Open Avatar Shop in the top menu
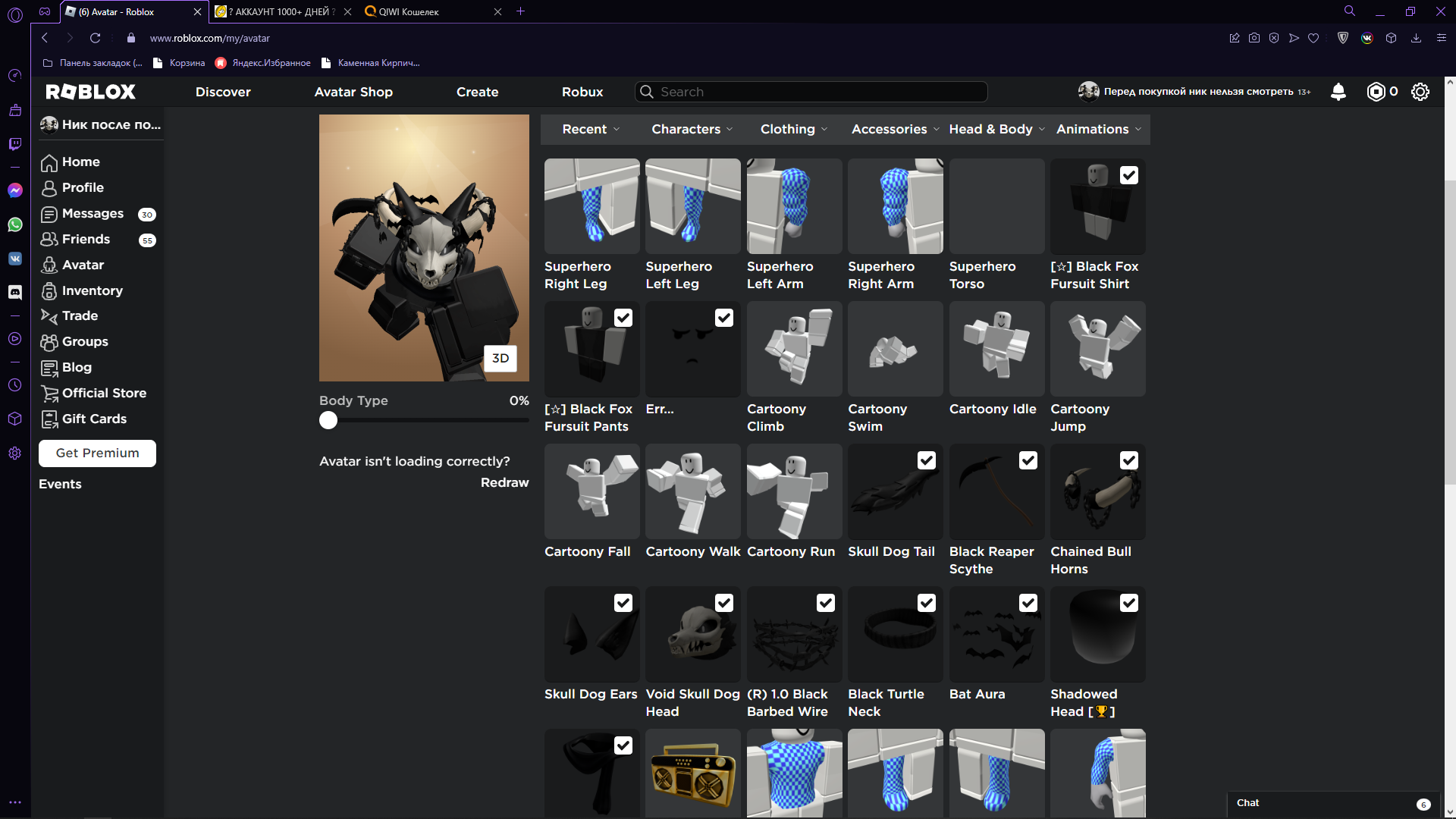This screenshot has height=819, width=1456. click(353, 92)
